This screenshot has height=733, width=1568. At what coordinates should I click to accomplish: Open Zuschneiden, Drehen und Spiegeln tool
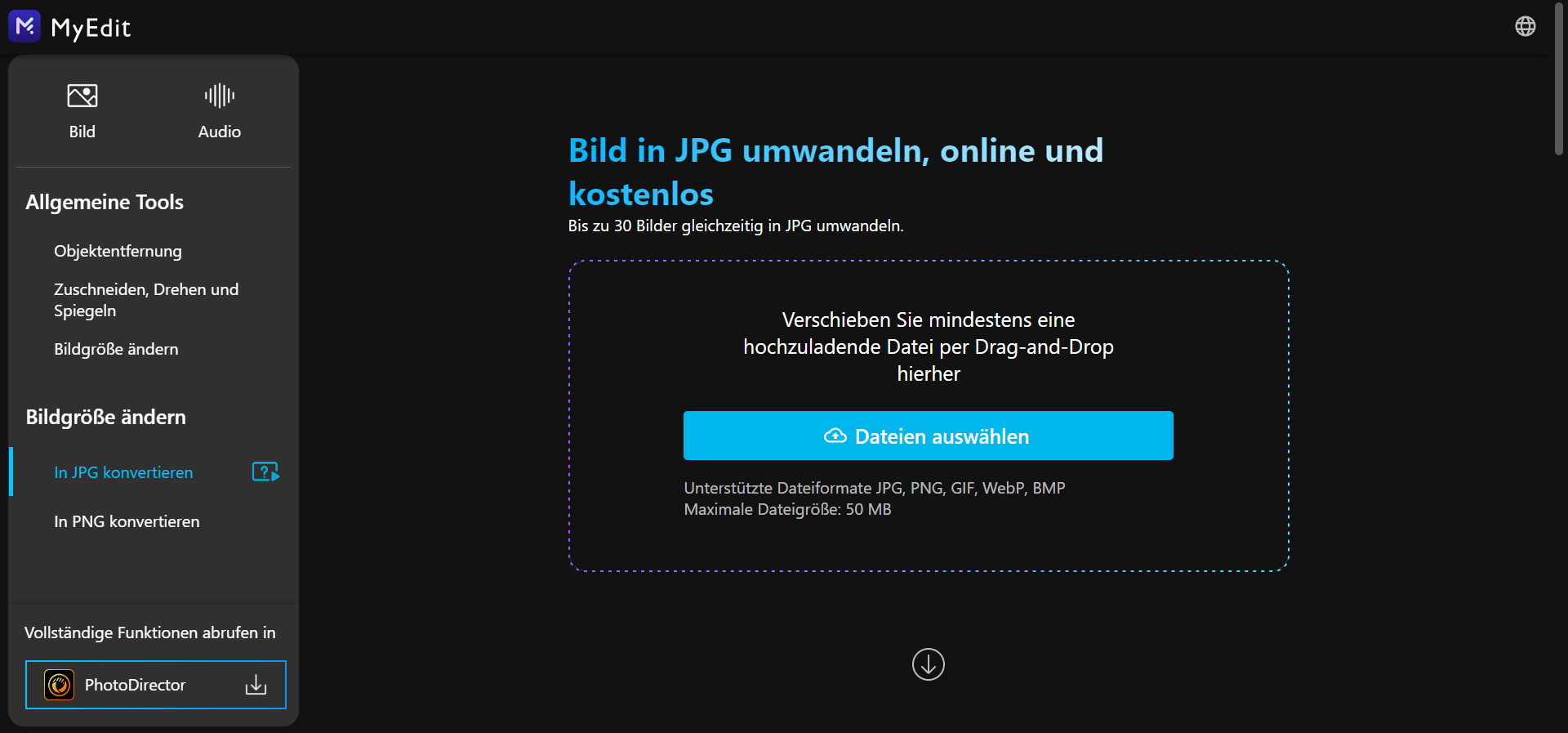point(146,300)
